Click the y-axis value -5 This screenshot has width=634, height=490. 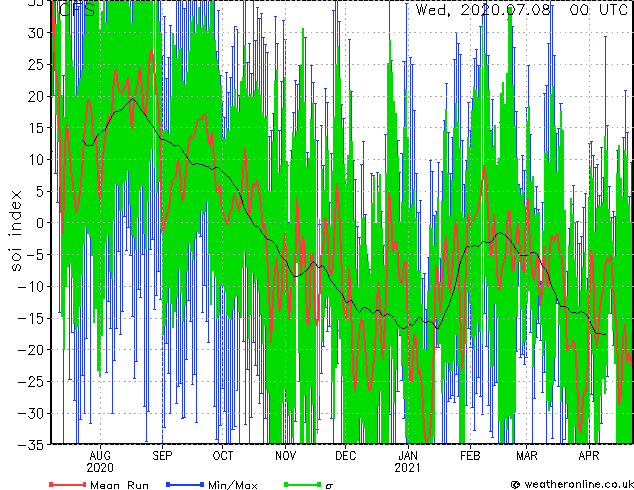35,255
